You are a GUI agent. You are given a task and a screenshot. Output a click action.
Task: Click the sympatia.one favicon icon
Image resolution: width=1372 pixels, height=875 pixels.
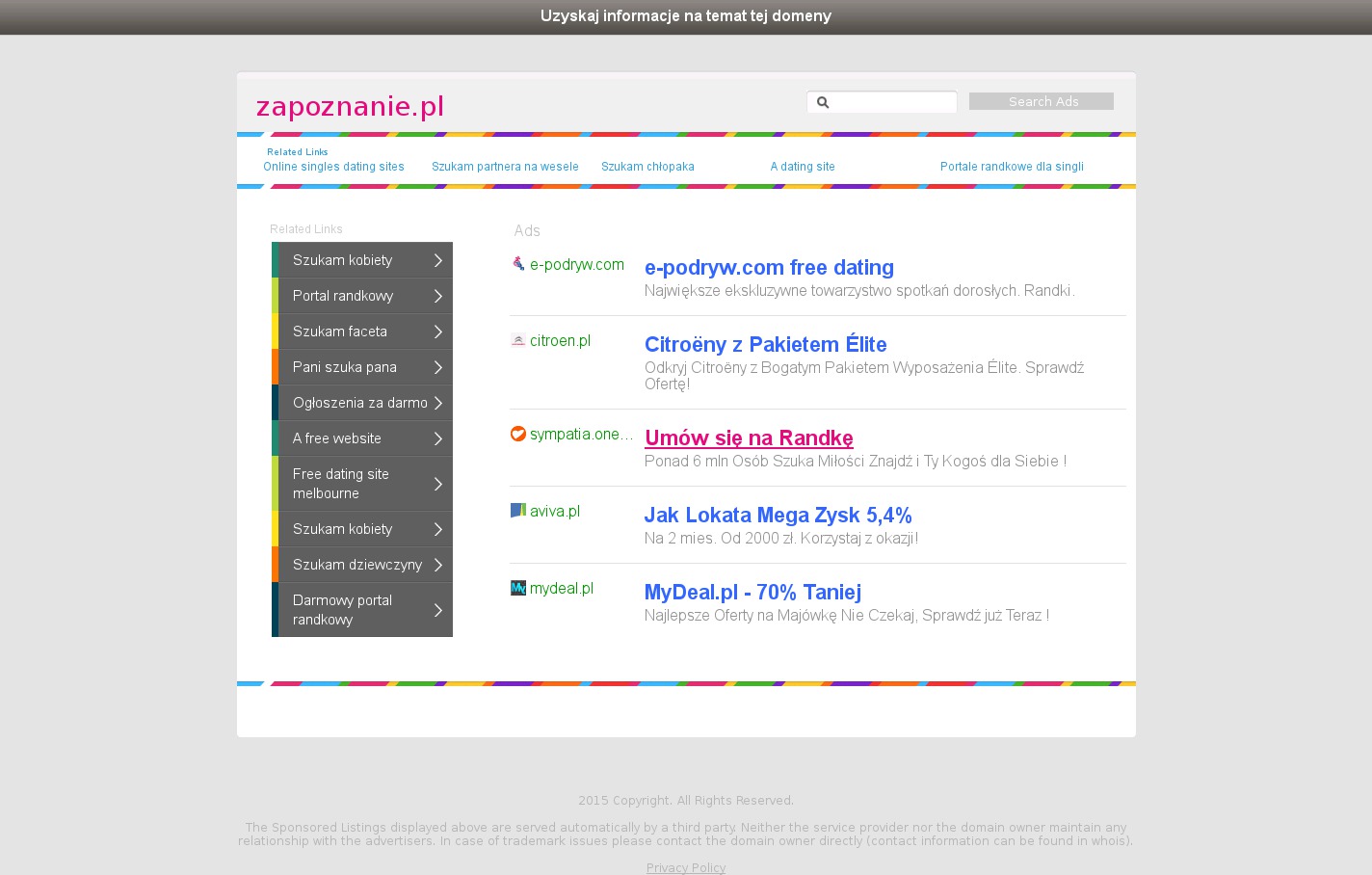(x=518, y=434)
